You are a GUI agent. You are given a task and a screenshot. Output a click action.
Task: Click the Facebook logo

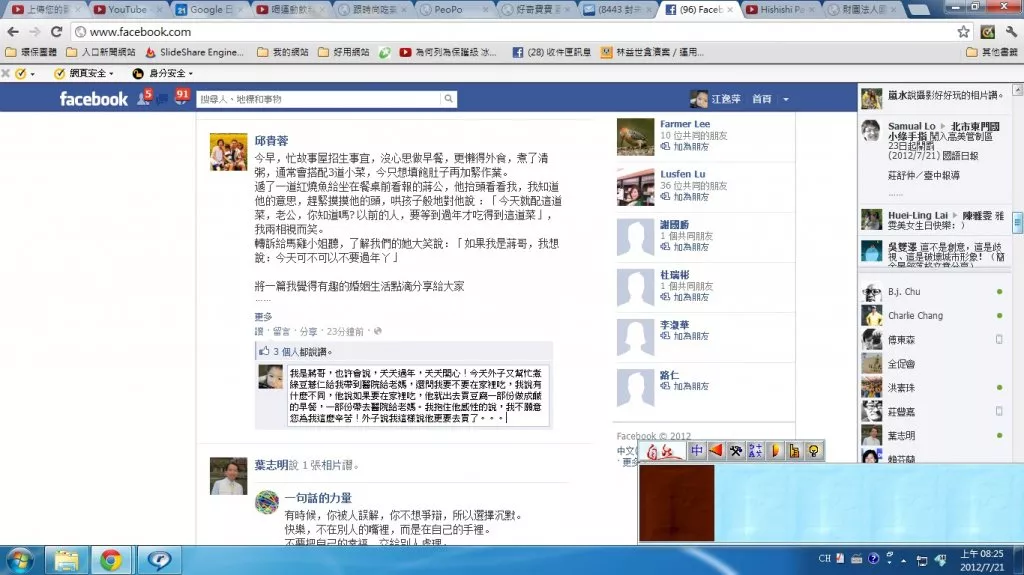93,99
